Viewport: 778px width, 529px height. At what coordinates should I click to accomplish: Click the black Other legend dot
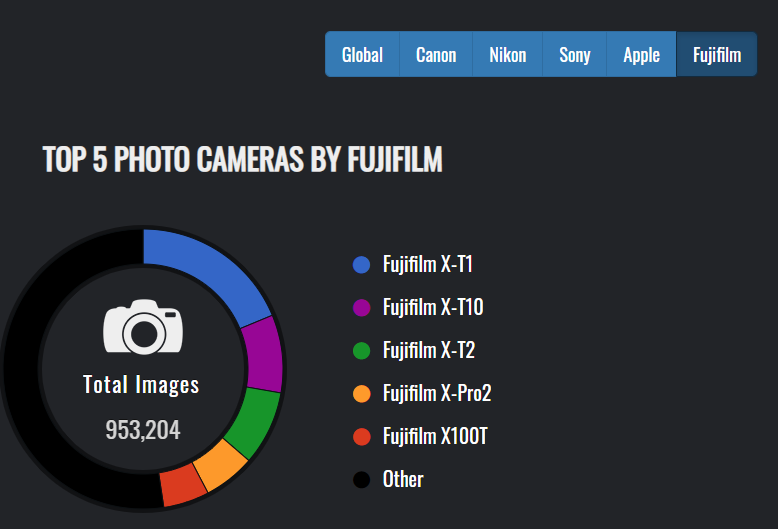pyautogui.click(x=361, y=480)
